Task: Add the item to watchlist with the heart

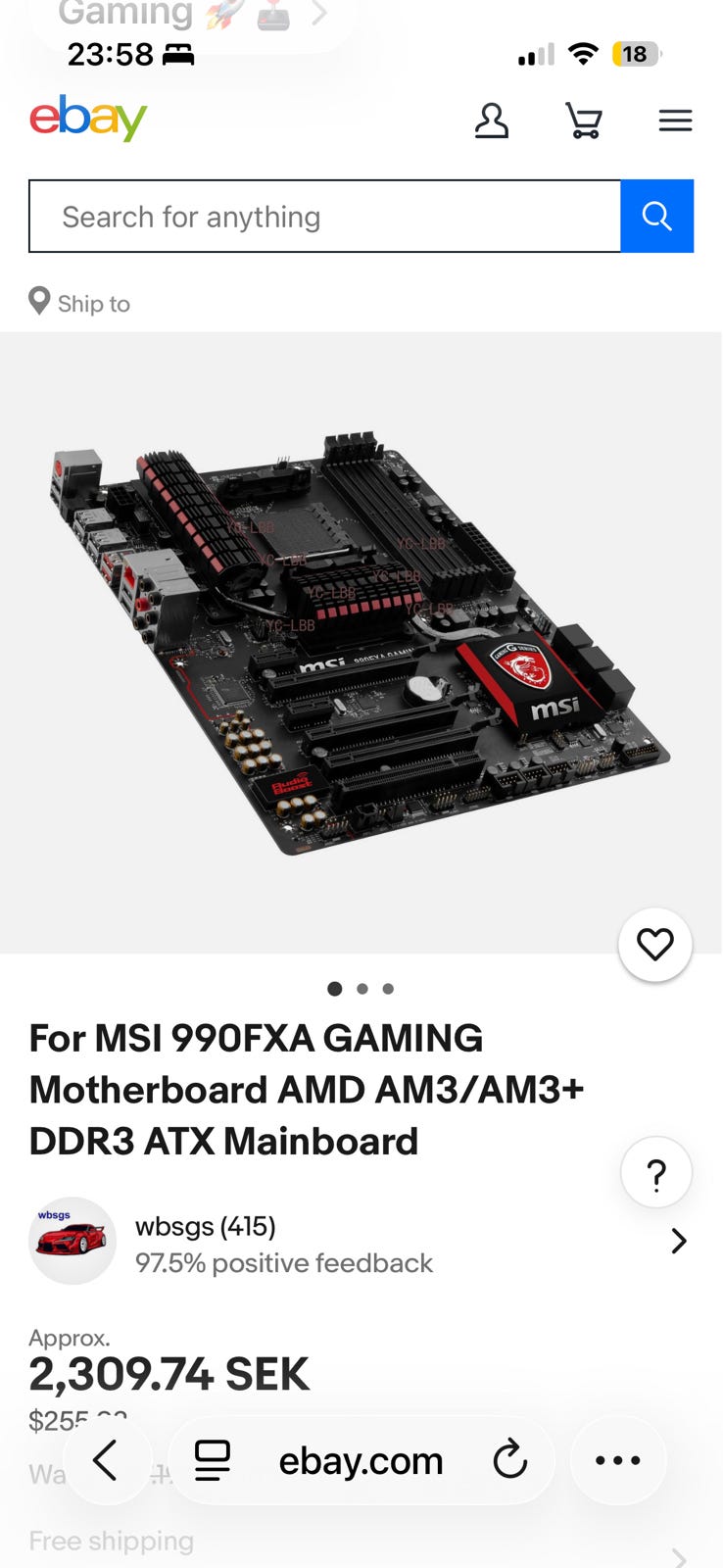Action: (x=655, y=945)
